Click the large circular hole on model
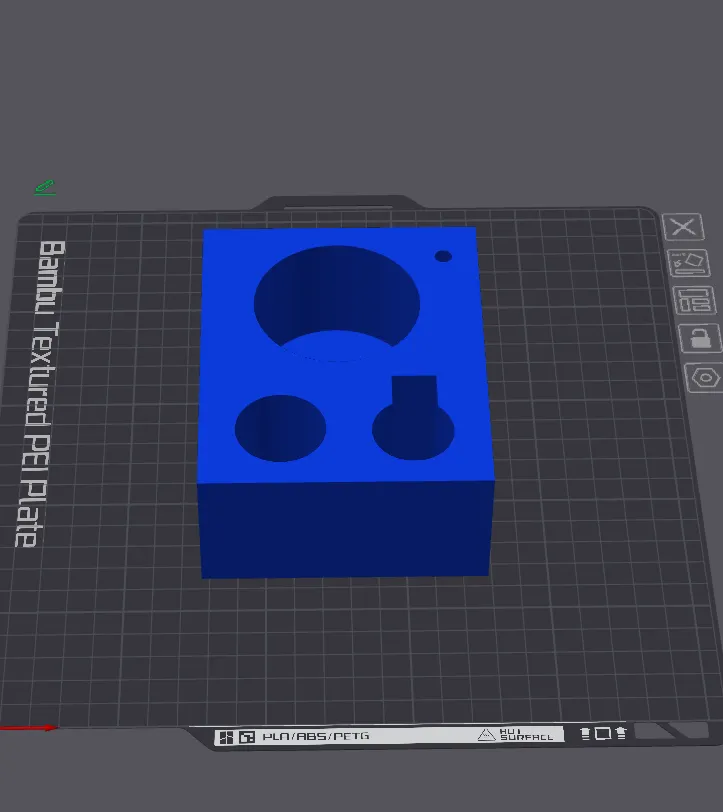723x812 pixels. coord(336,297)
